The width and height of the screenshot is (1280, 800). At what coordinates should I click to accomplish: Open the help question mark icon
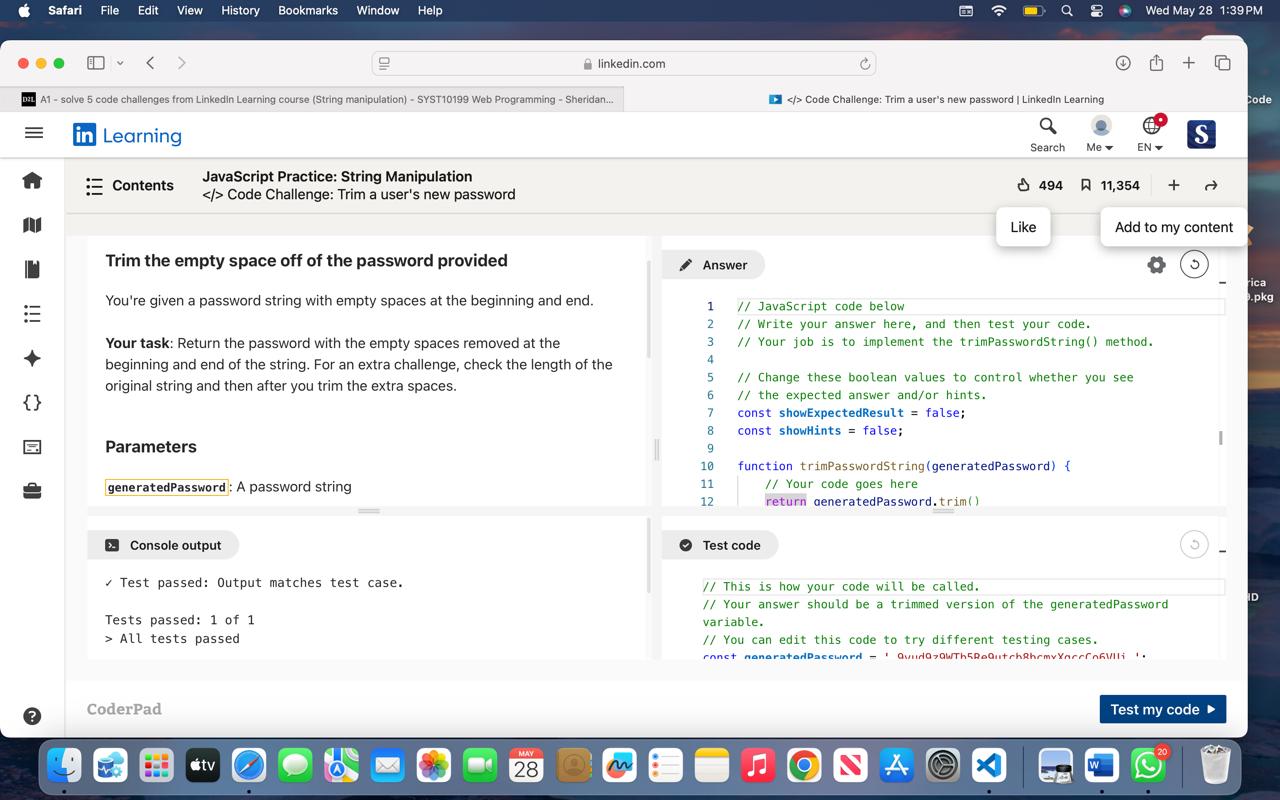[x=32, y=715]
